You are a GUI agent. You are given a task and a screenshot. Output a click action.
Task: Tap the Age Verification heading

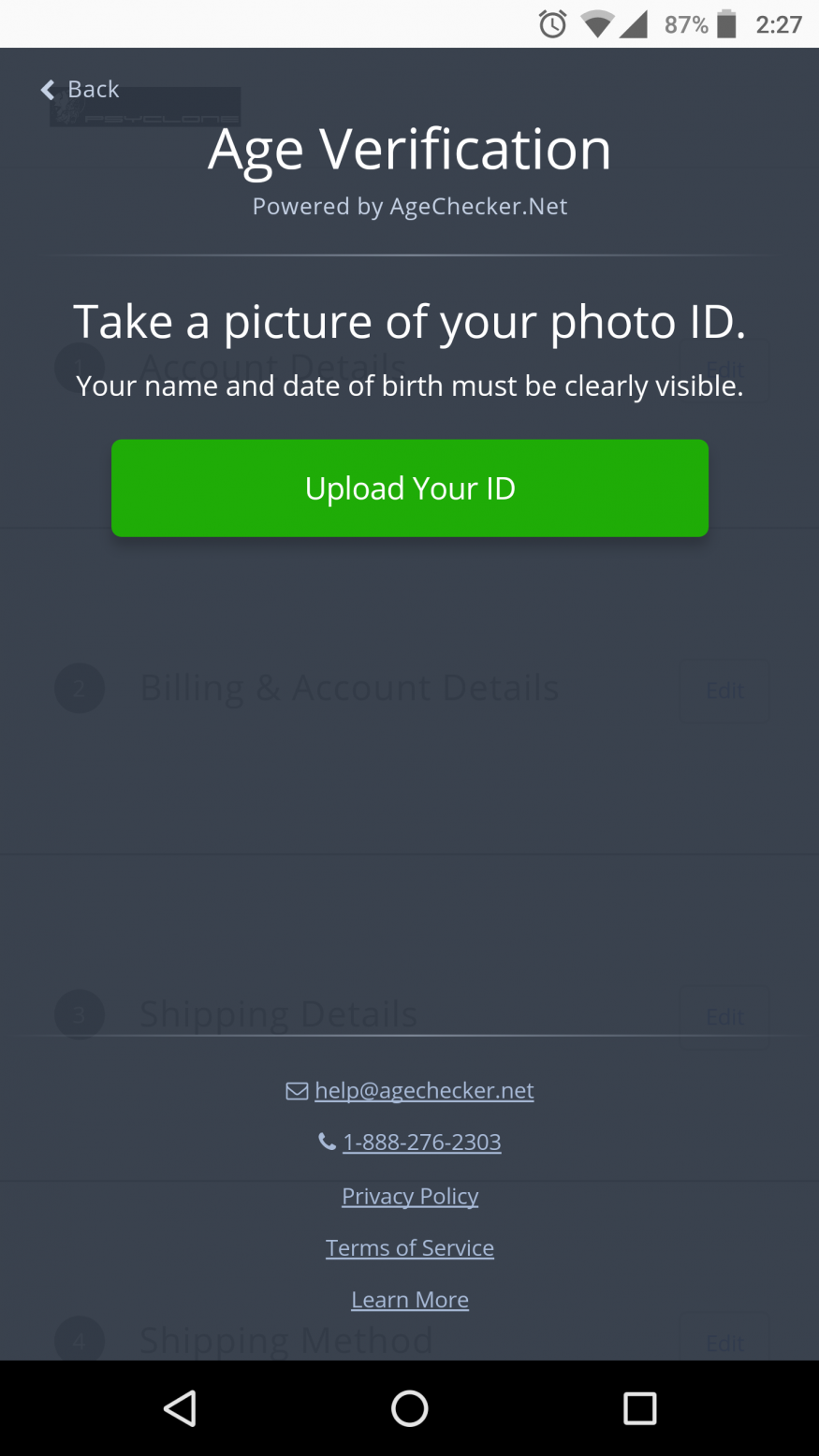(410, 150)
